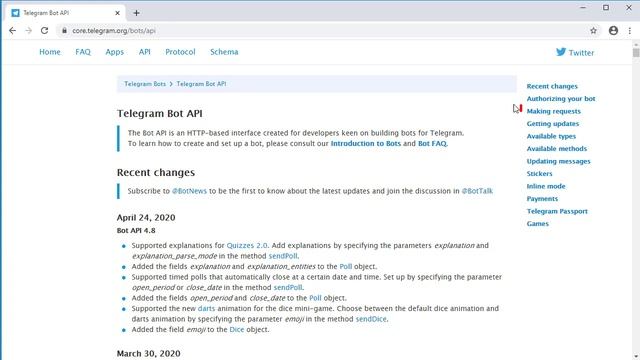The height and width of the screenshot is (360, 640).
Task: Open a new tab with plus button
Action: coord(136,13)
